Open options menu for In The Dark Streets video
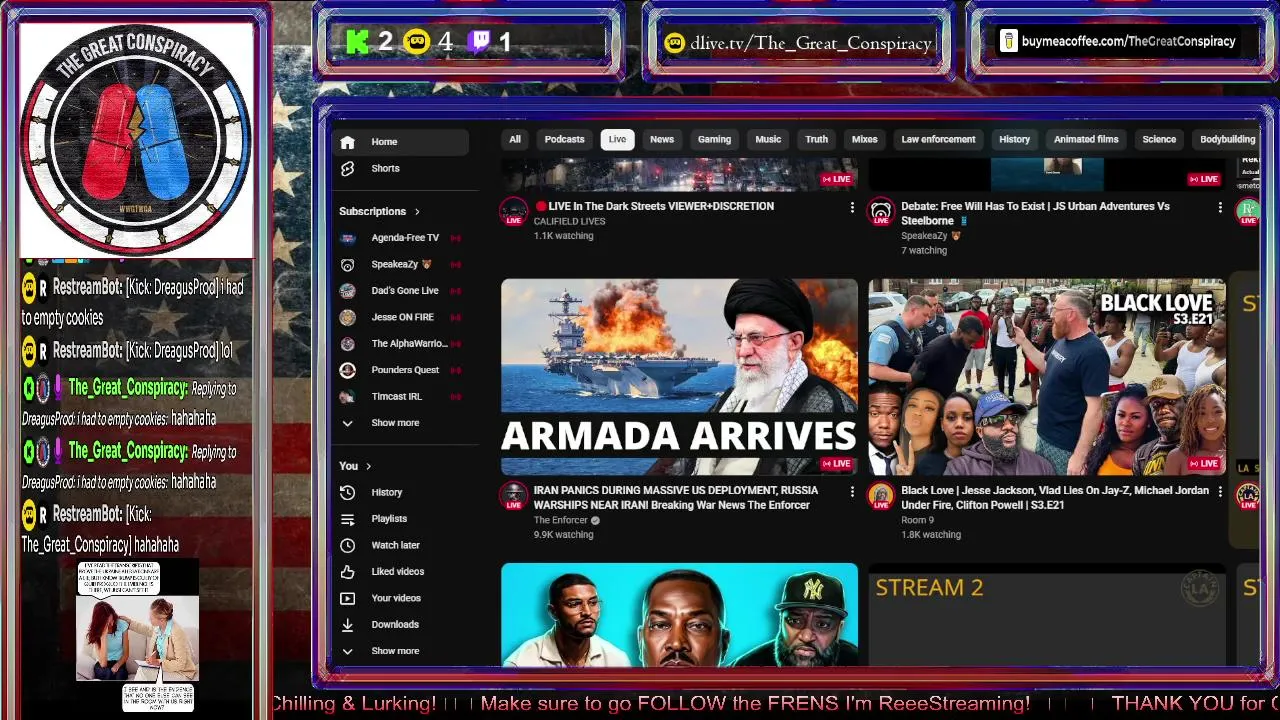 point(852,207)
